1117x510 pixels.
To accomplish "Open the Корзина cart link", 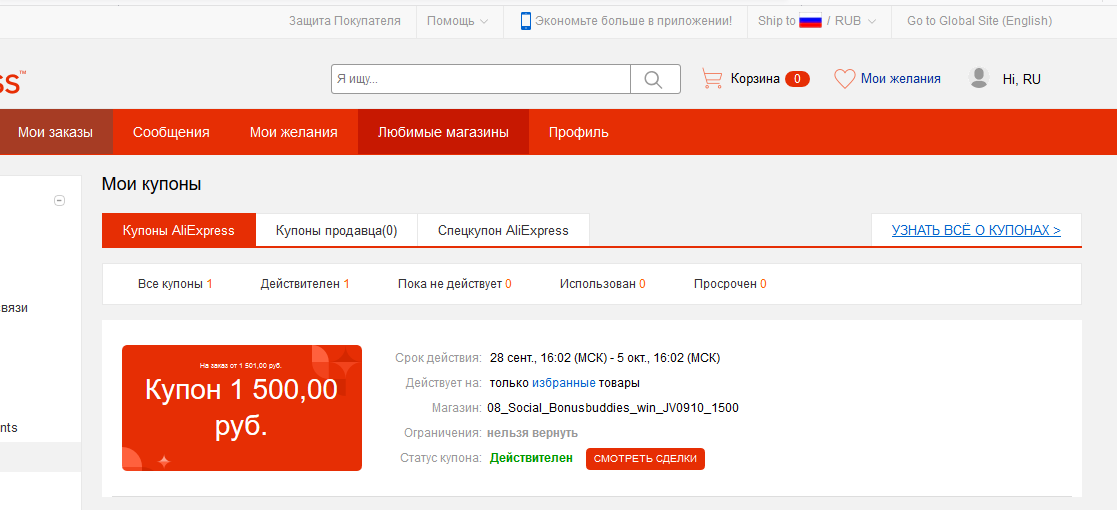I will (x=755, y=78).
